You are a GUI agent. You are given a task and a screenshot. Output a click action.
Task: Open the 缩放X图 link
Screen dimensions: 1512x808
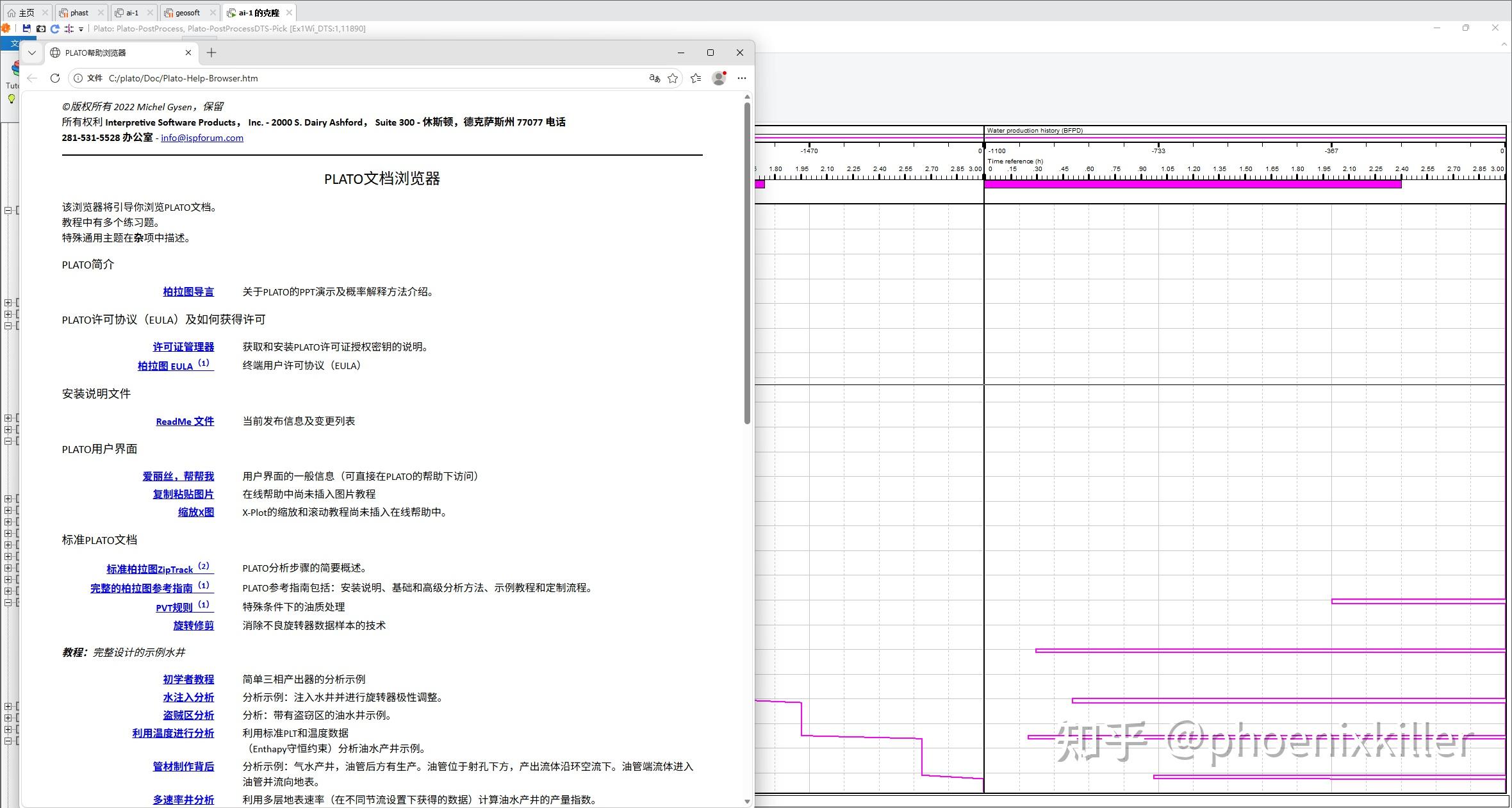pos(196,512)
